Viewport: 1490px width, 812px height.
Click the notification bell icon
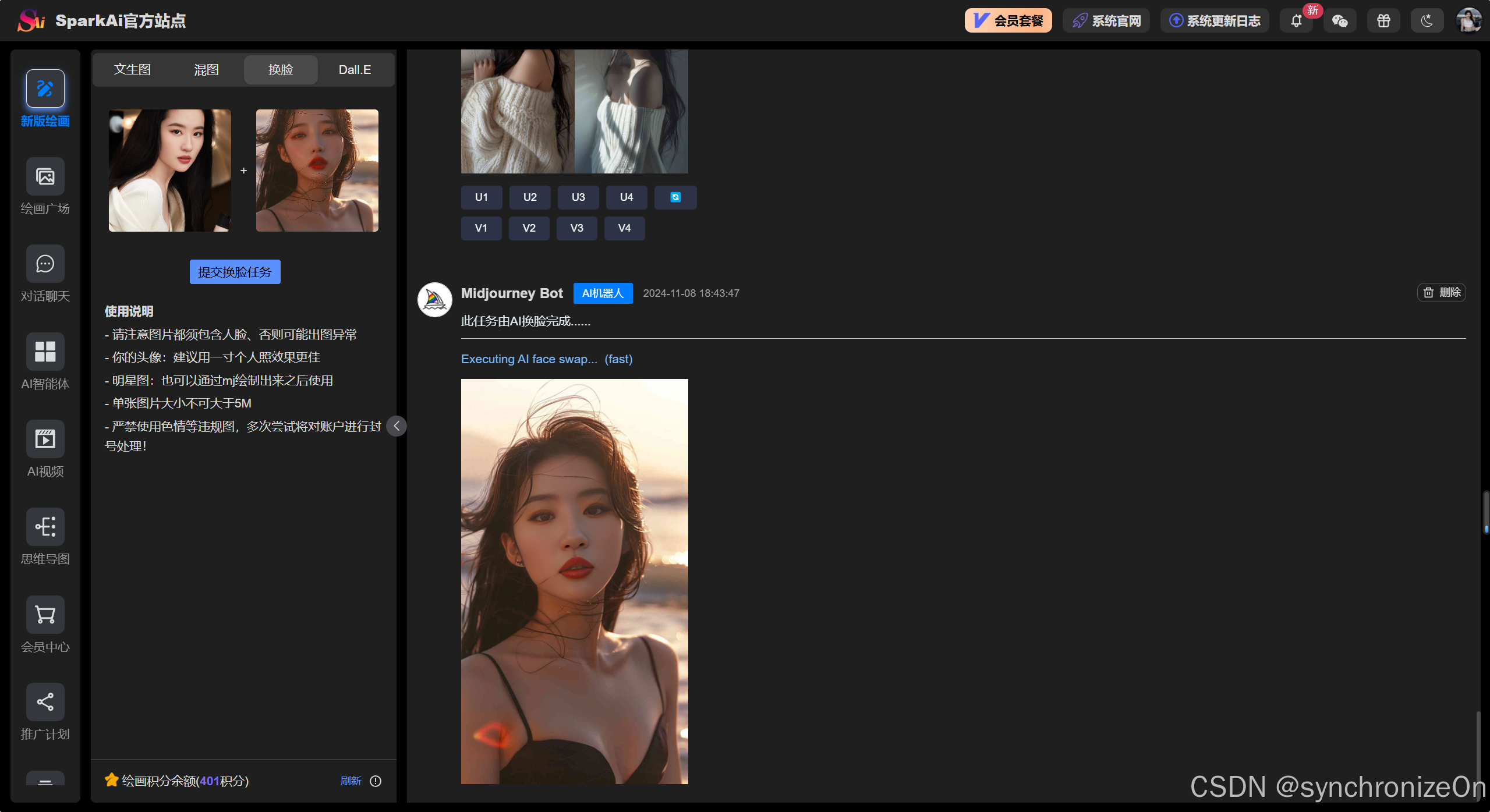click(1296, 21)
